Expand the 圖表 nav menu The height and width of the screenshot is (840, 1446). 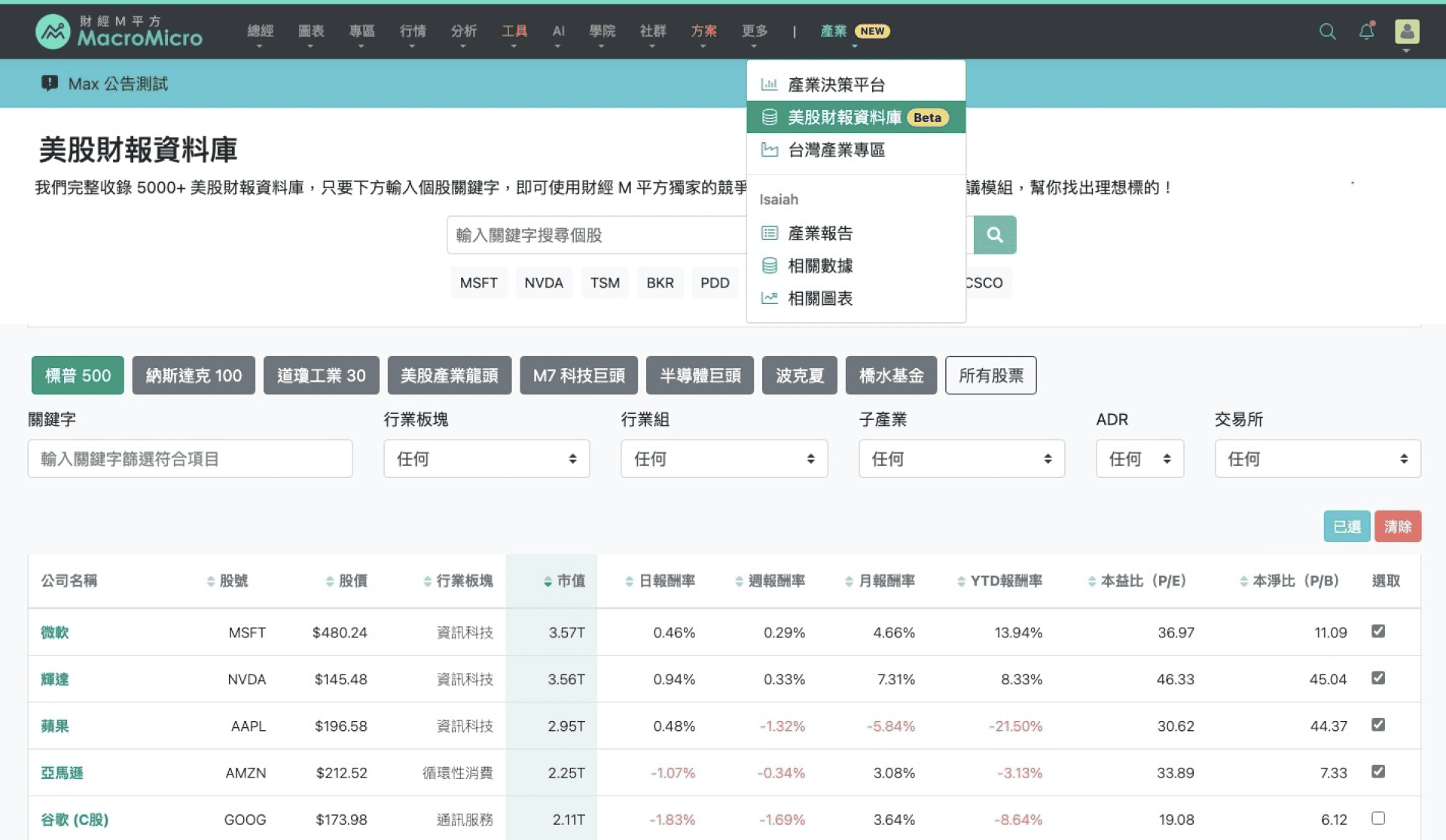pos(311,32)
